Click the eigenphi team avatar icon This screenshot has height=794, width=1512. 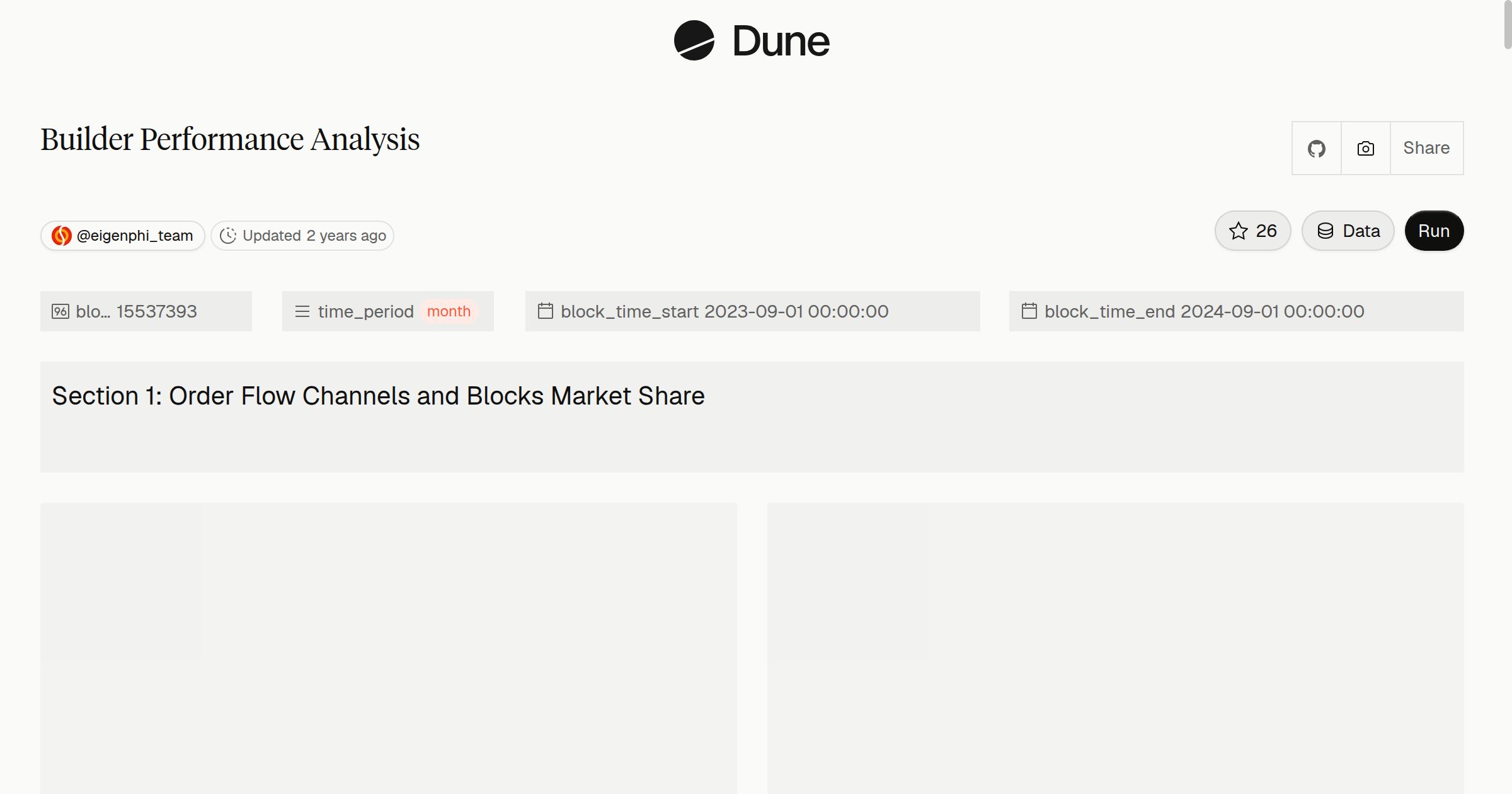pos(61,236)
